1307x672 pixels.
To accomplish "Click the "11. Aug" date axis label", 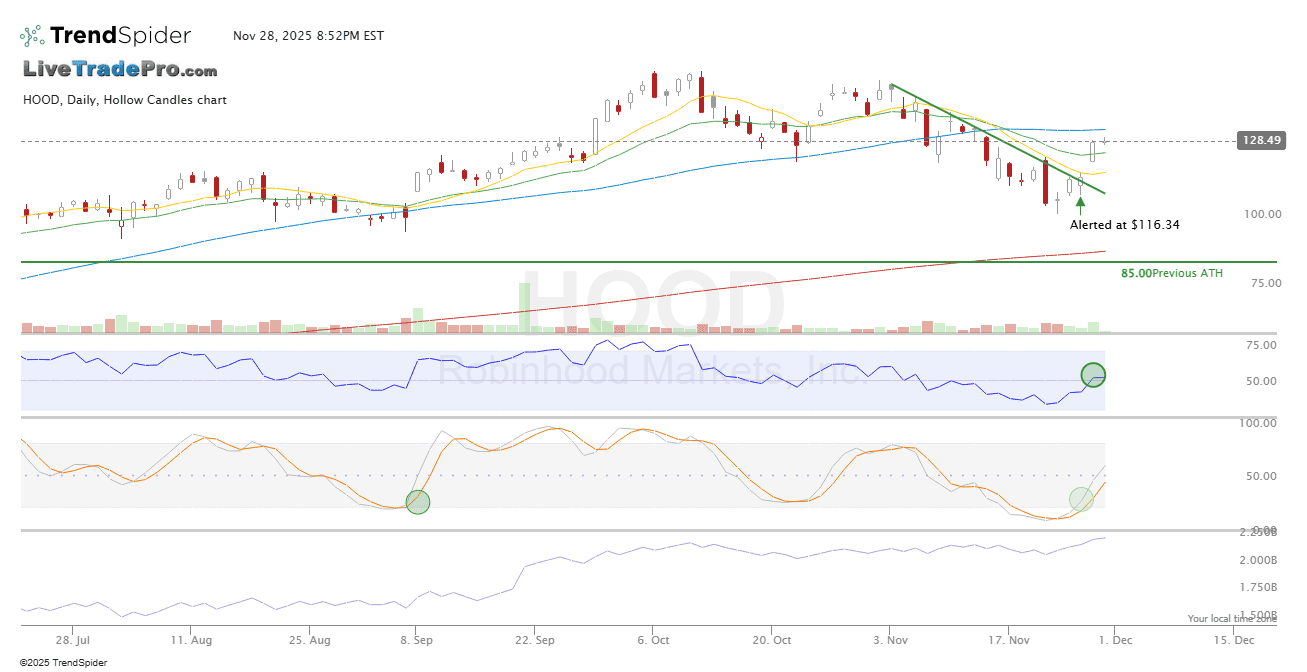I will [x=191, y=638].
